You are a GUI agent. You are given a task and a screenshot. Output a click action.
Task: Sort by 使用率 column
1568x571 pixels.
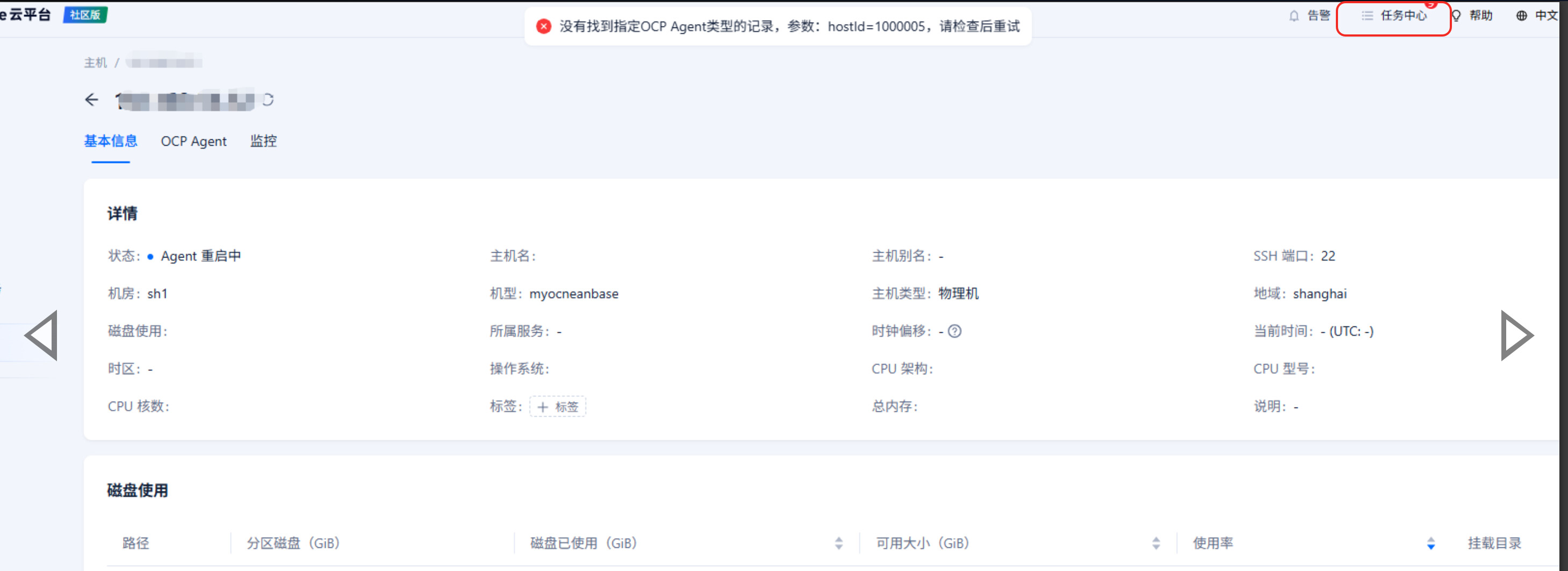coord(1430,543)
